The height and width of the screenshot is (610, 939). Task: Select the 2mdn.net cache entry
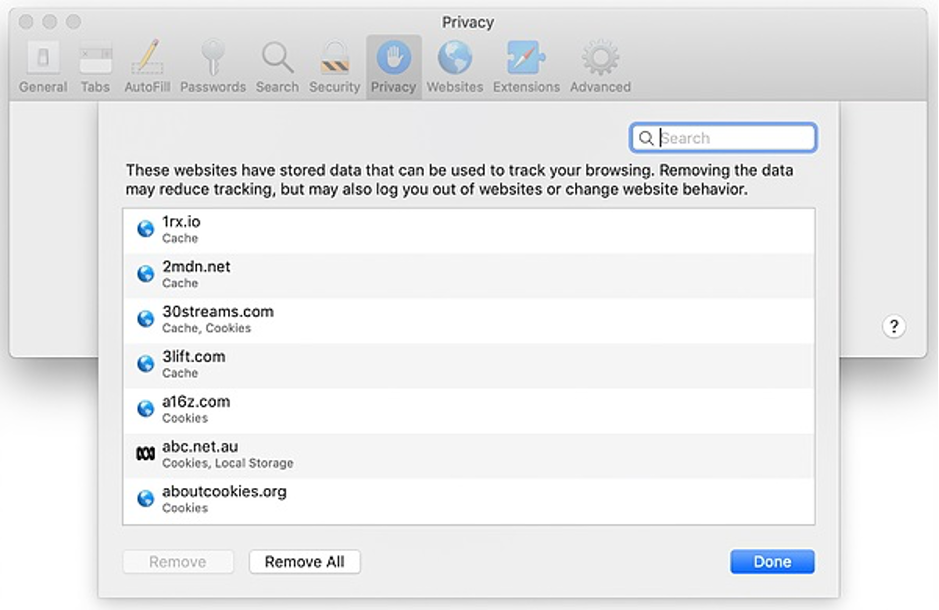tap(468, 275)
